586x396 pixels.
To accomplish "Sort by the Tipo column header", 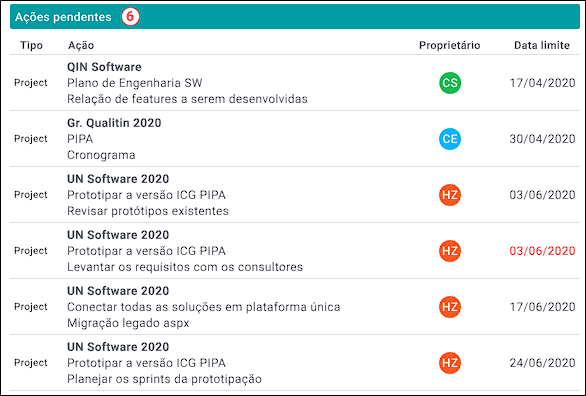I will click(x=31, y=45).
